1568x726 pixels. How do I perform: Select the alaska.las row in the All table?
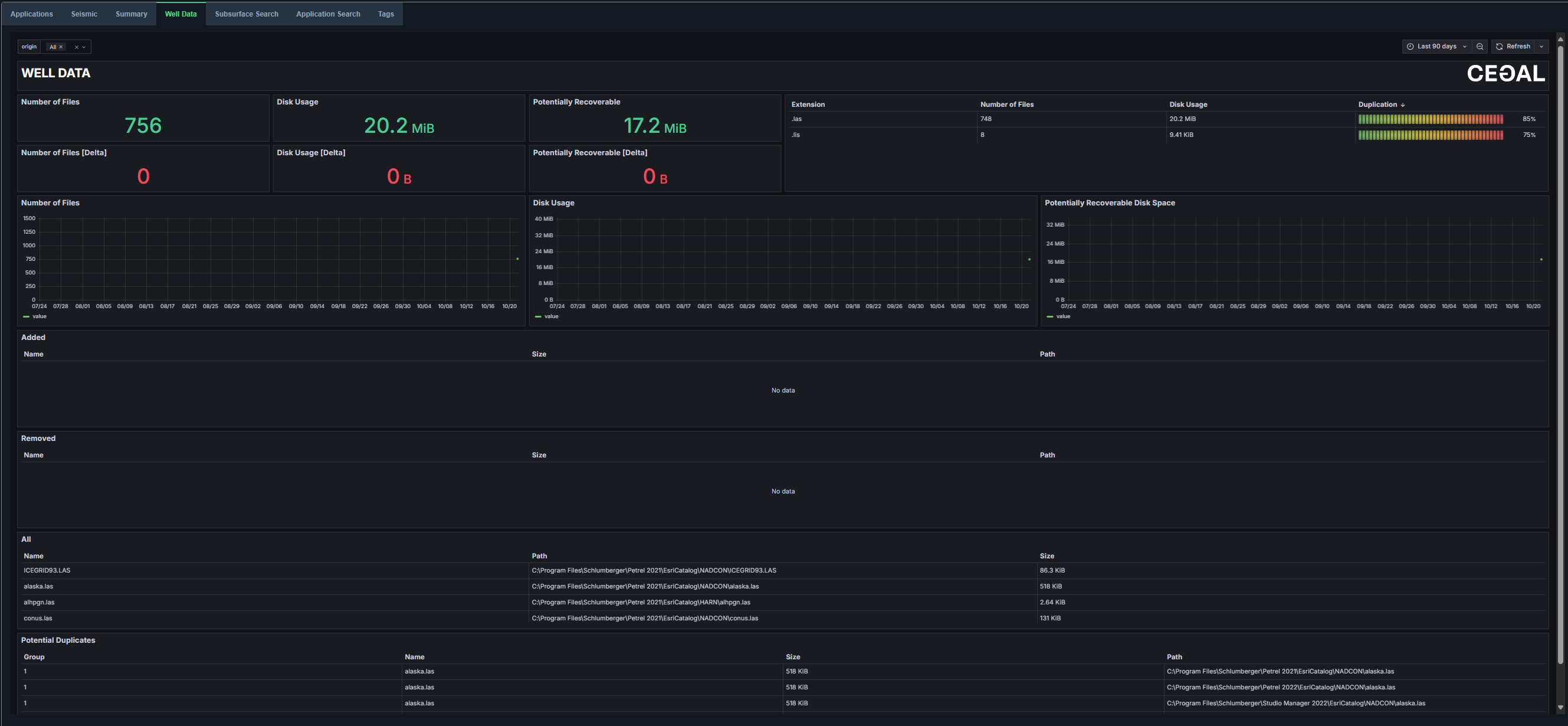38,586
